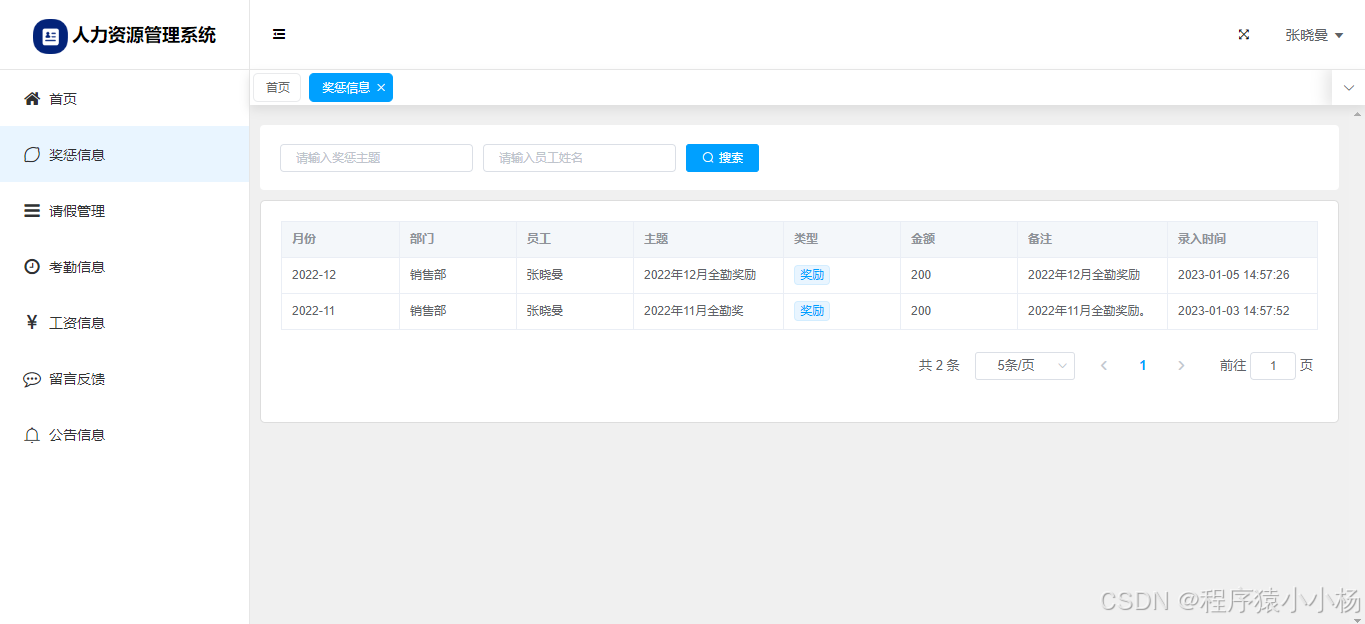The height and width of the screenshot is (624, 1365).
Task: Click the HR system logo icon
Action: [50, 36]
